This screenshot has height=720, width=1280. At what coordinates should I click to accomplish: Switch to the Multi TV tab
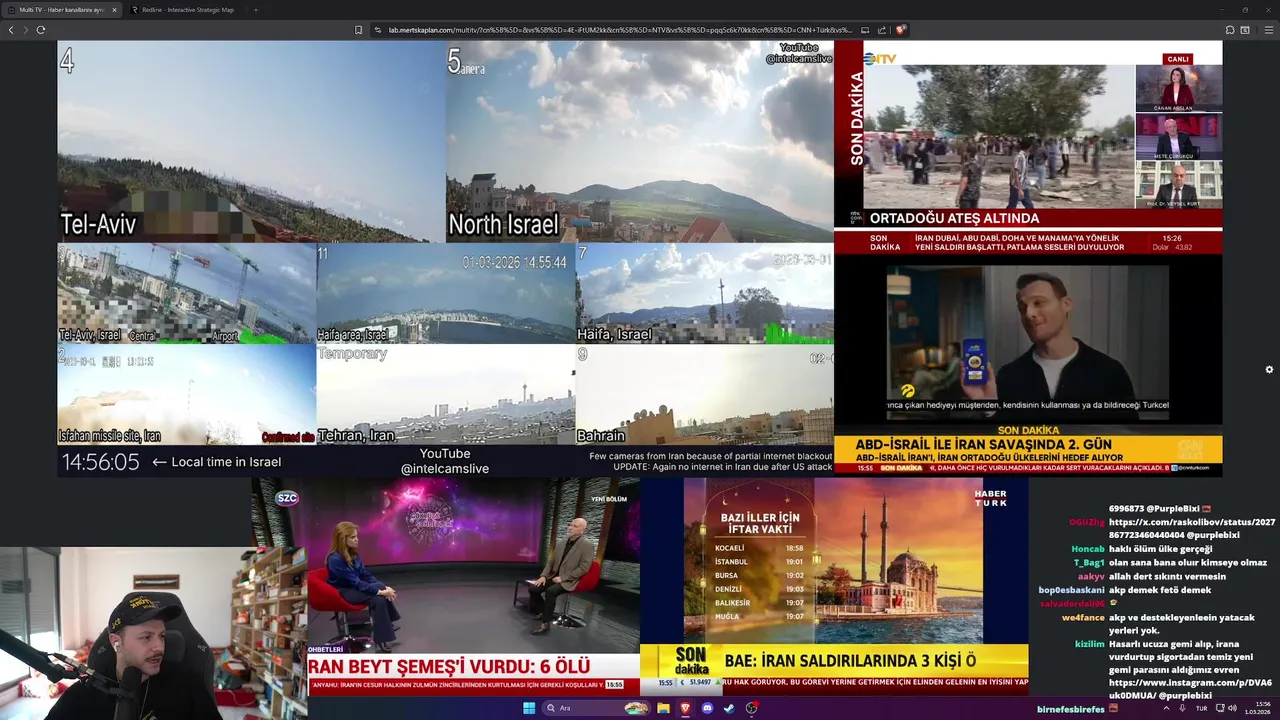point(62,10)
